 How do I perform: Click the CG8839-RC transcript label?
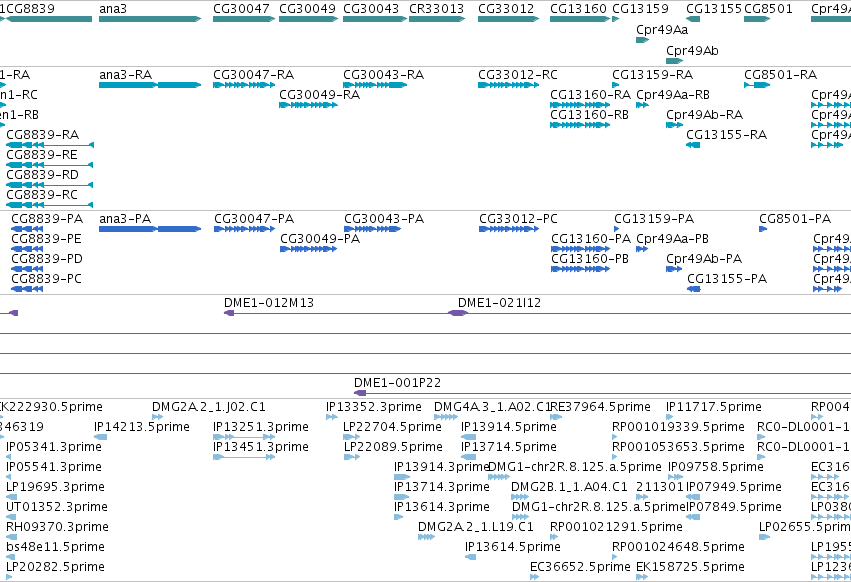(x=42, y=195)
